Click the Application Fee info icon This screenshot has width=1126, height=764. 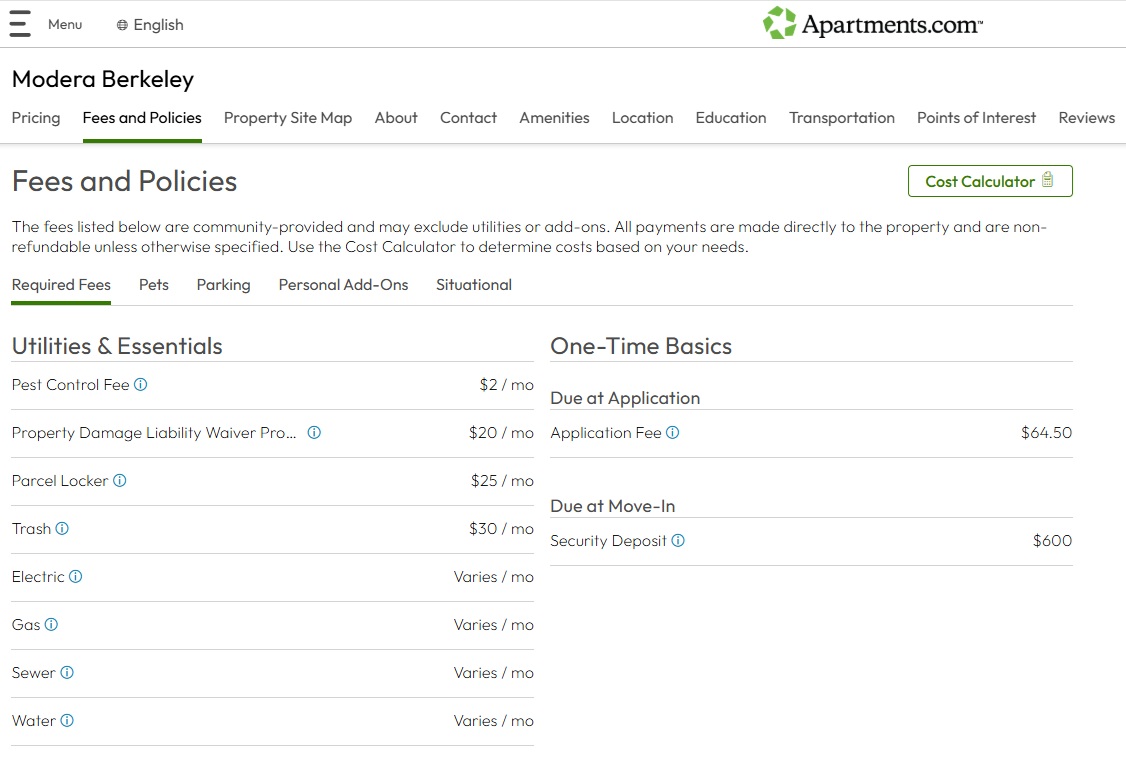tap(673, 433)
